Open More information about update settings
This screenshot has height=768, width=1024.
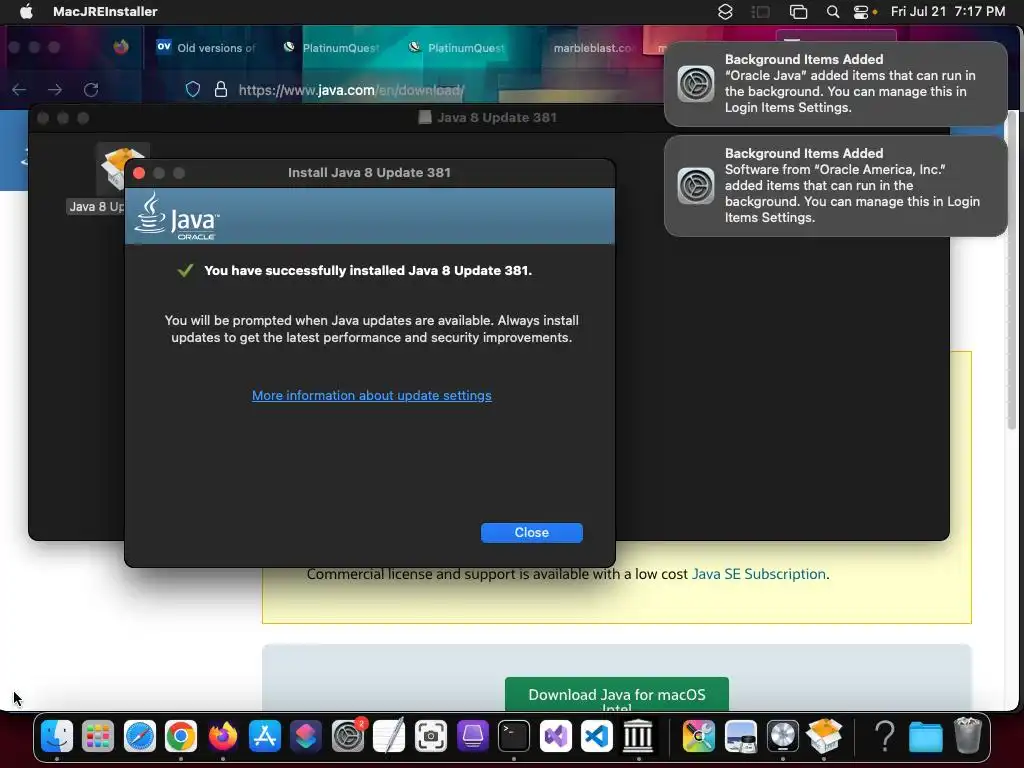(x=372, y=395)
